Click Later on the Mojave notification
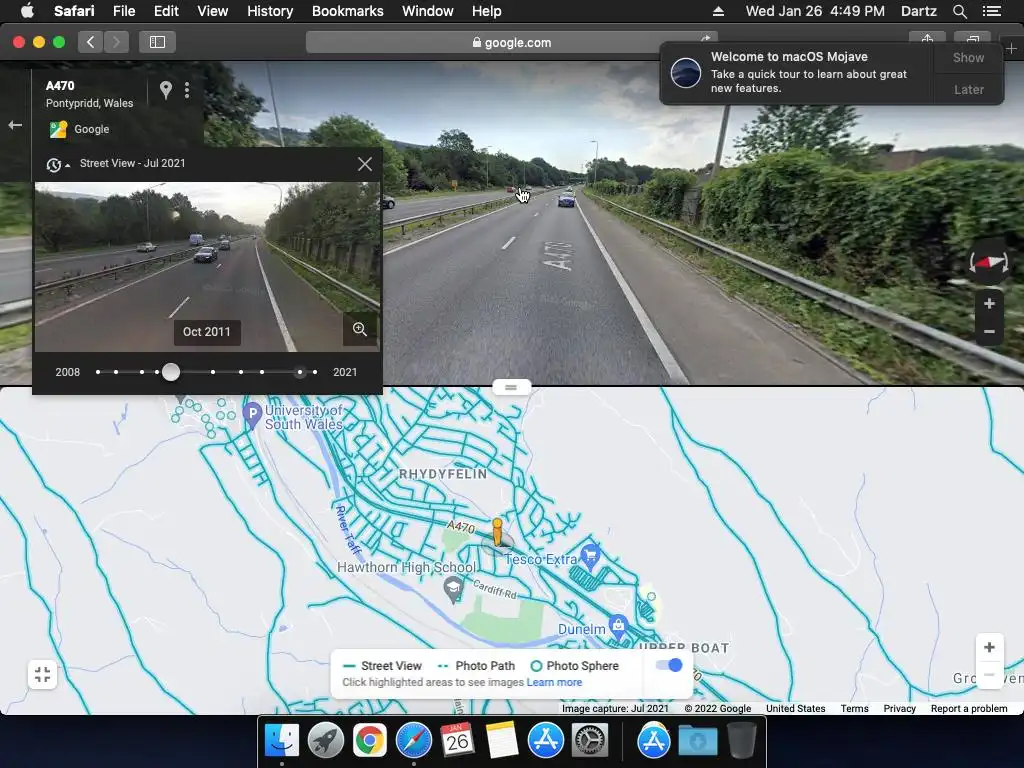Screen dimensions: 1024x768 [968, 89]
